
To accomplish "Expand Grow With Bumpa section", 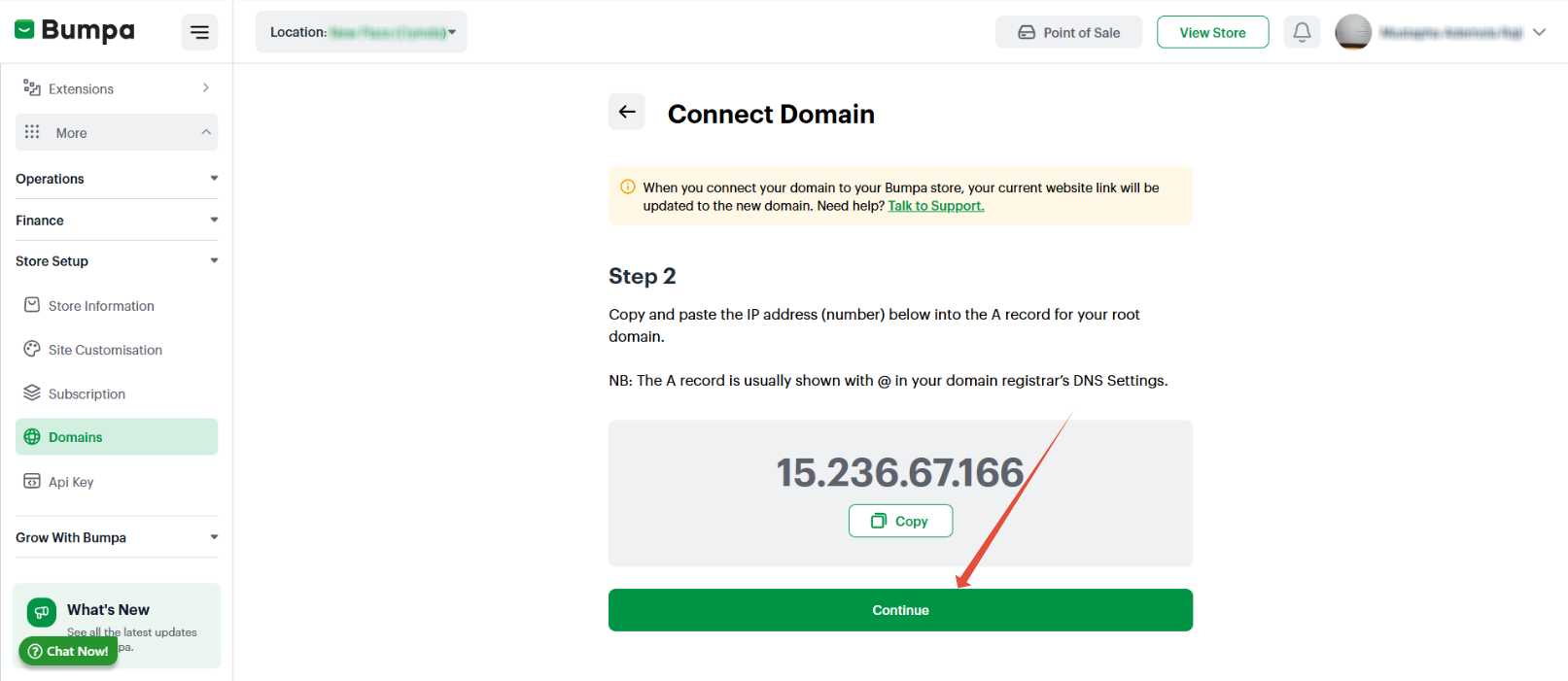I will coord(117,537).
